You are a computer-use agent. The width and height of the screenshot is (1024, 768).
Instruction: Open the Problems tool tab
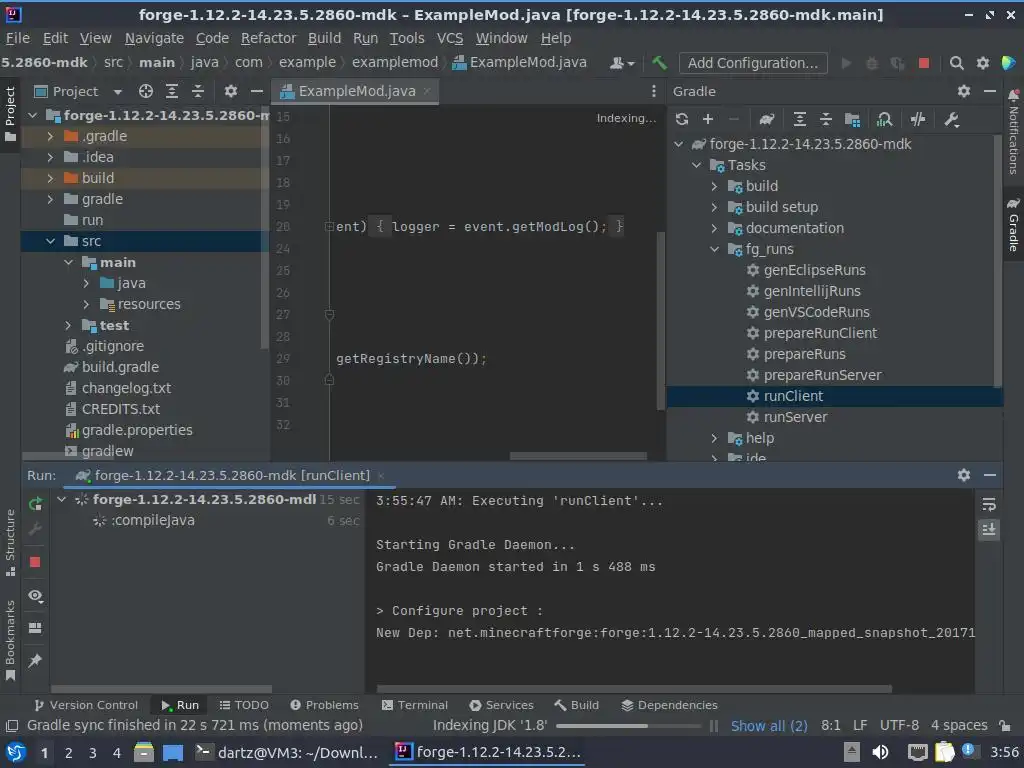[325, 705]
